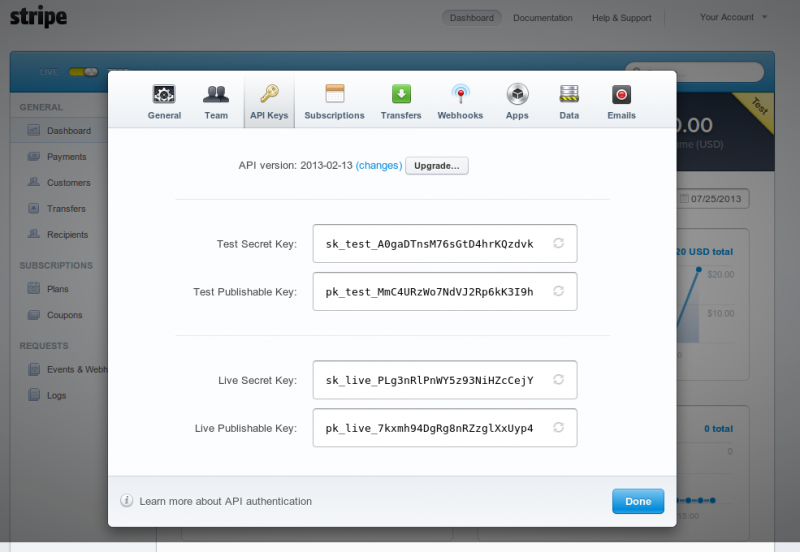The height and width of the screenshot is (552, 800).
Task: Open Logs in the sidebar
Action: click(57, 395)
